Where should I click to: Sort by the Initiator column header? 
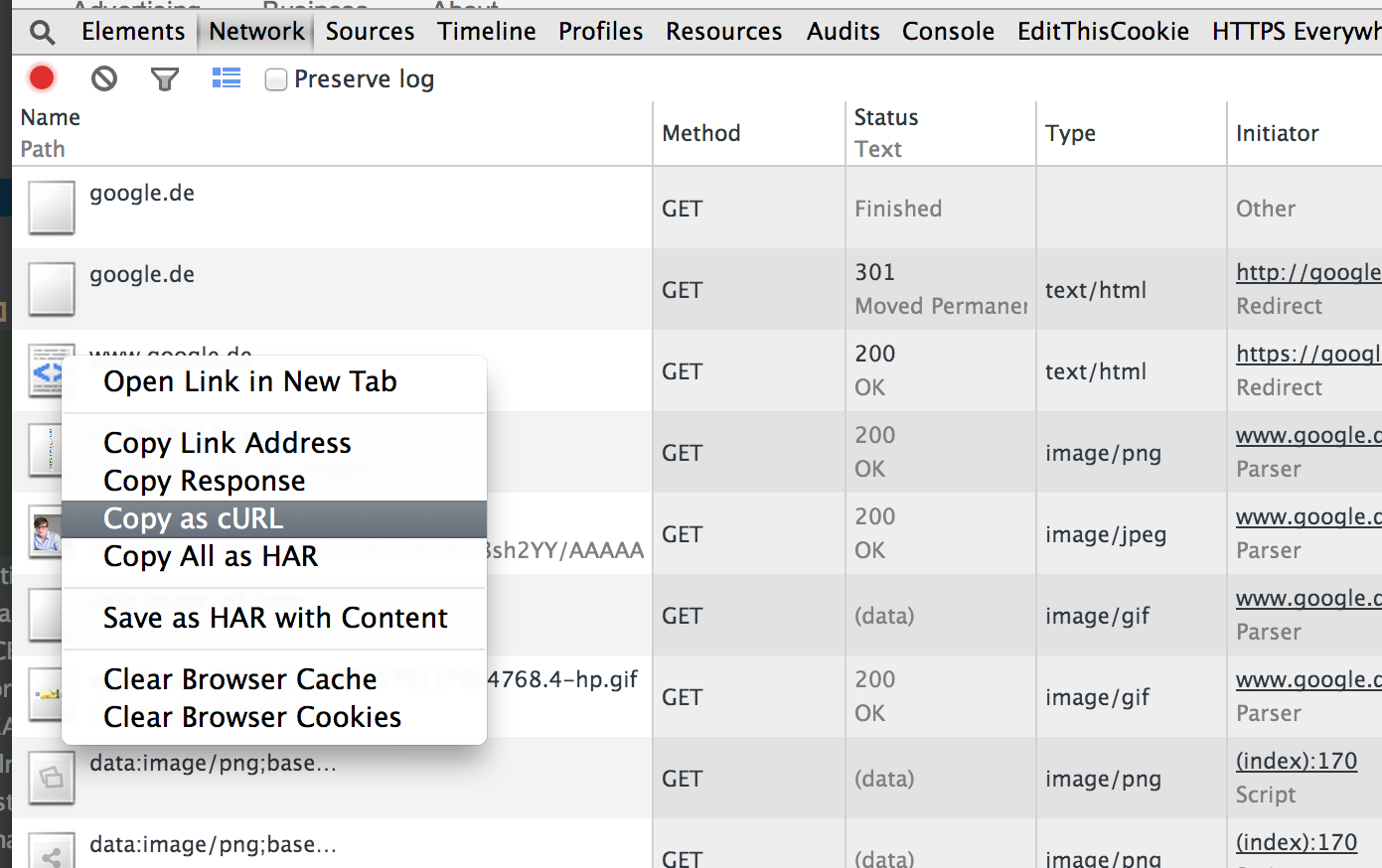(x=1305, y=133)
